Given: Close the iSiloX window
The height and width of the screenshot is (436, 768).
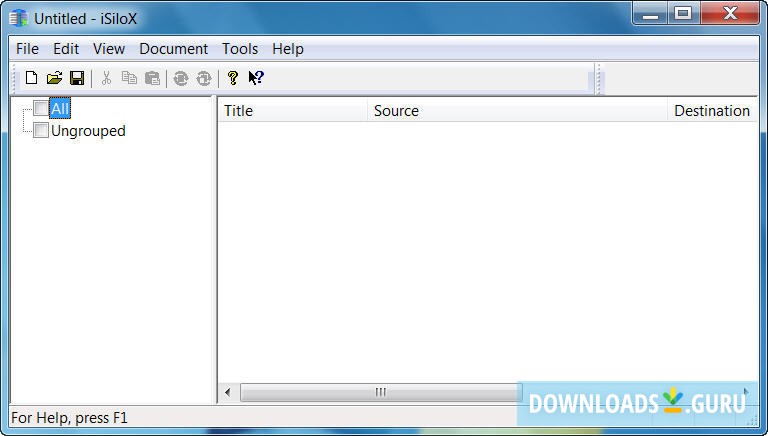Looking at the screenshot, I should click(730, 14).
